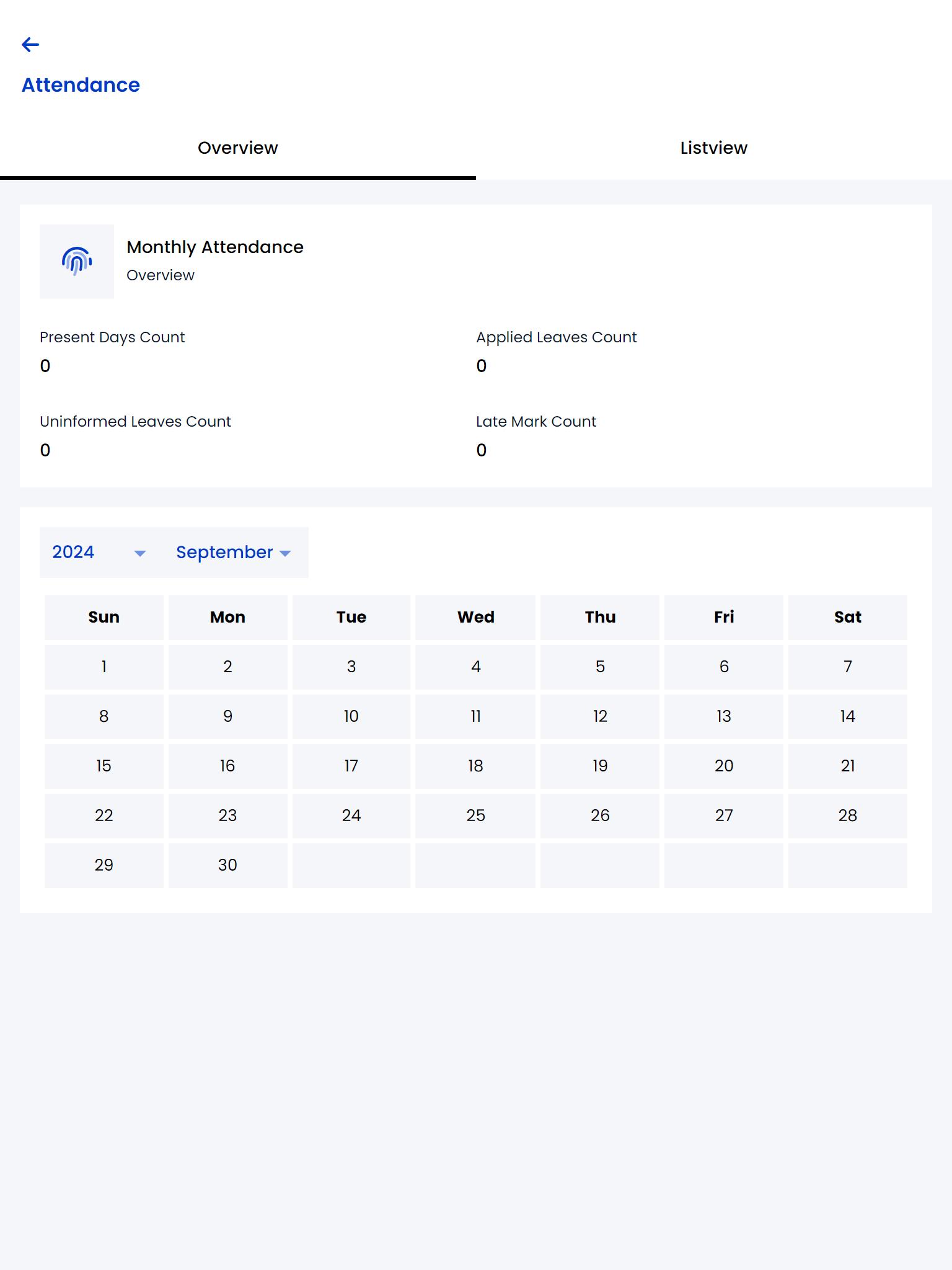Select September 12 in calendar
The width and height of the screenshot is (952, 1270).
tap(600, 717)
